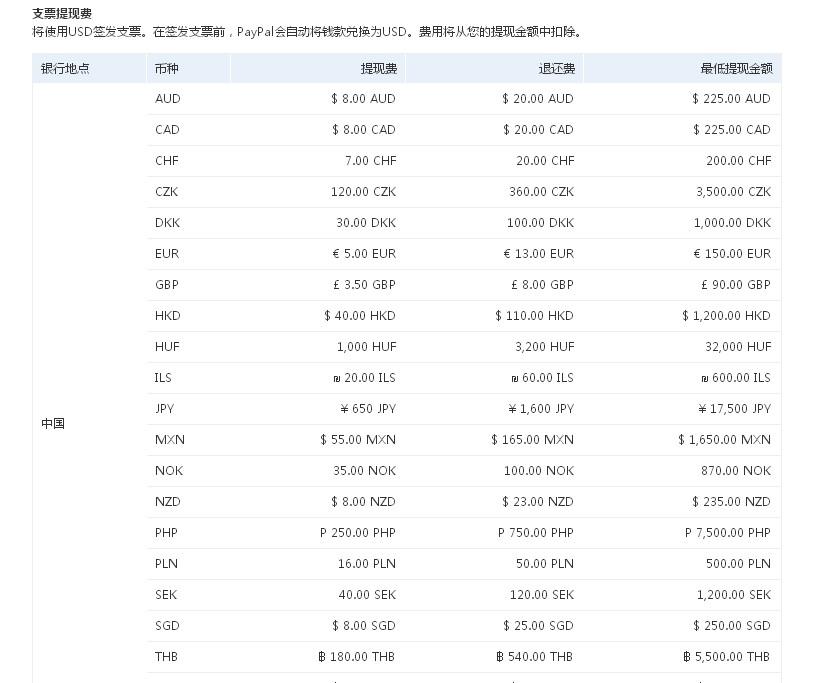
Task: Select the 中国 bank location cell
Action: click(x=53, y=423)
